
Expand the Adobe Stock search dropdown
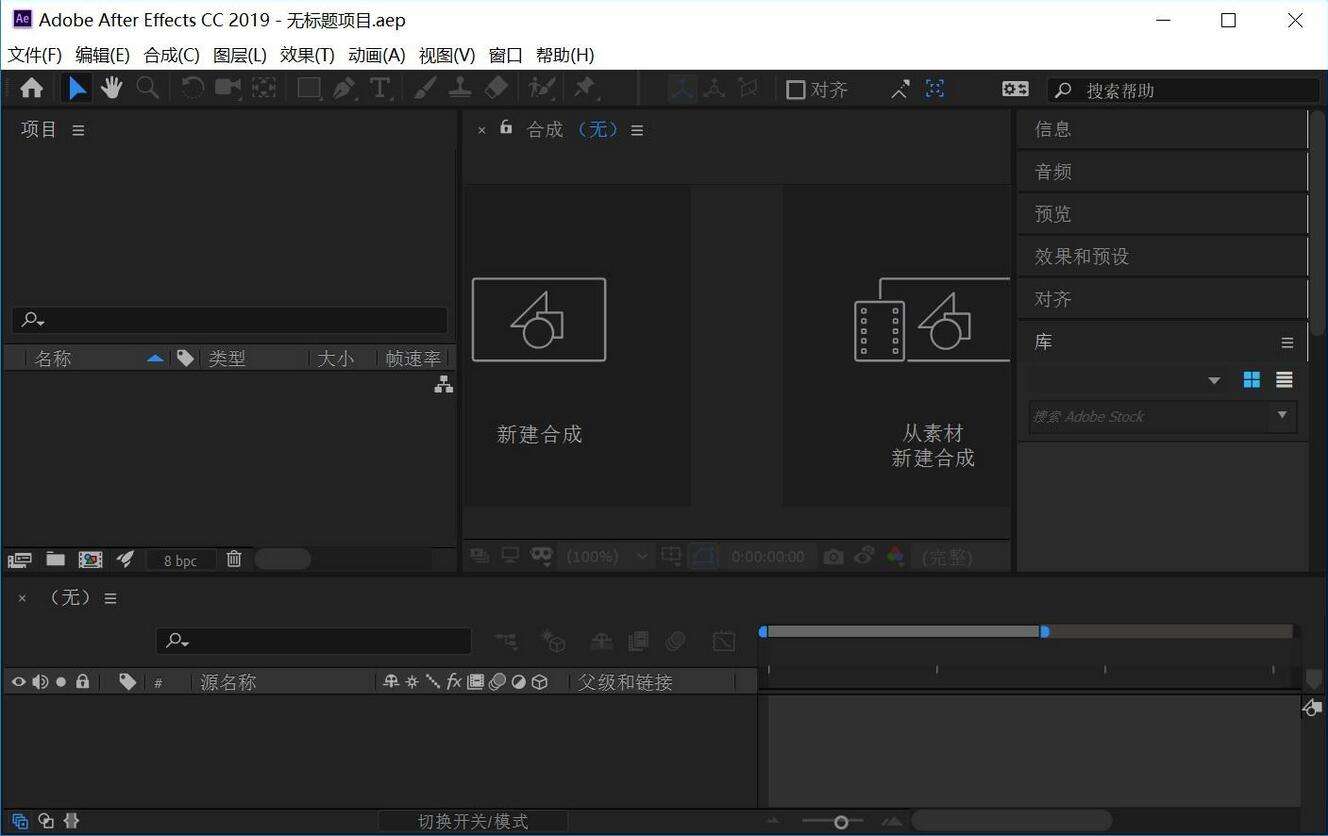1282,416
